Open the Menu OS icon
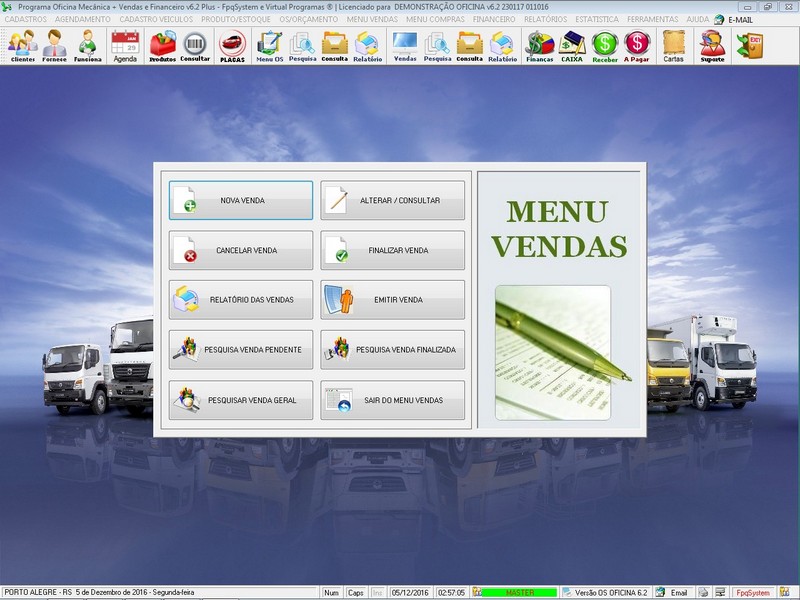800x600 pixels. pyautogui.click(x=269, y=46)
